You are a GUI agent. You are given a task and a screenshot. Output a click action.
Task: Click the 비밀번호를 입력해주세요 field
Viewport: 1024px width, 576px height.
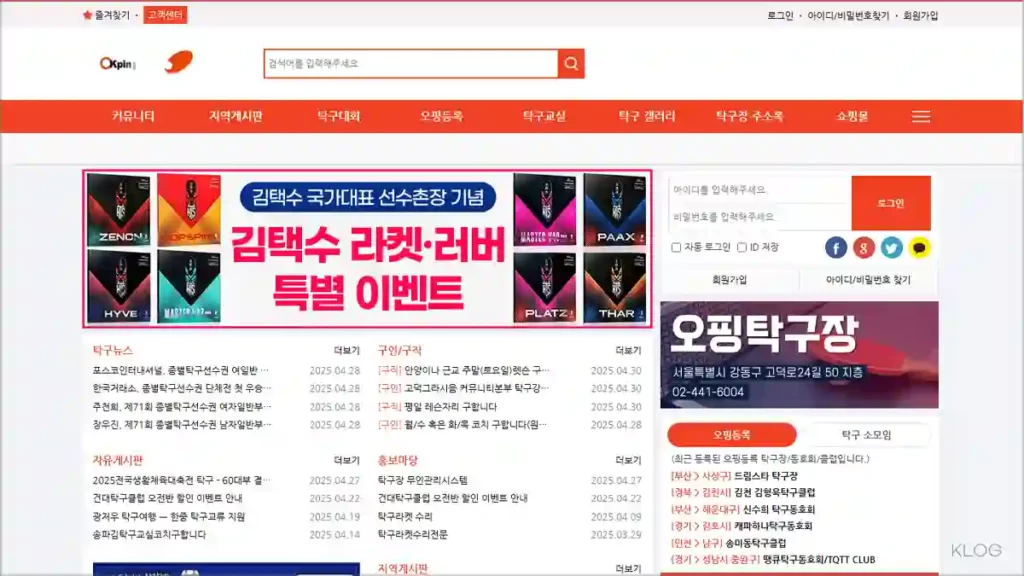click(x=760, y=217)
